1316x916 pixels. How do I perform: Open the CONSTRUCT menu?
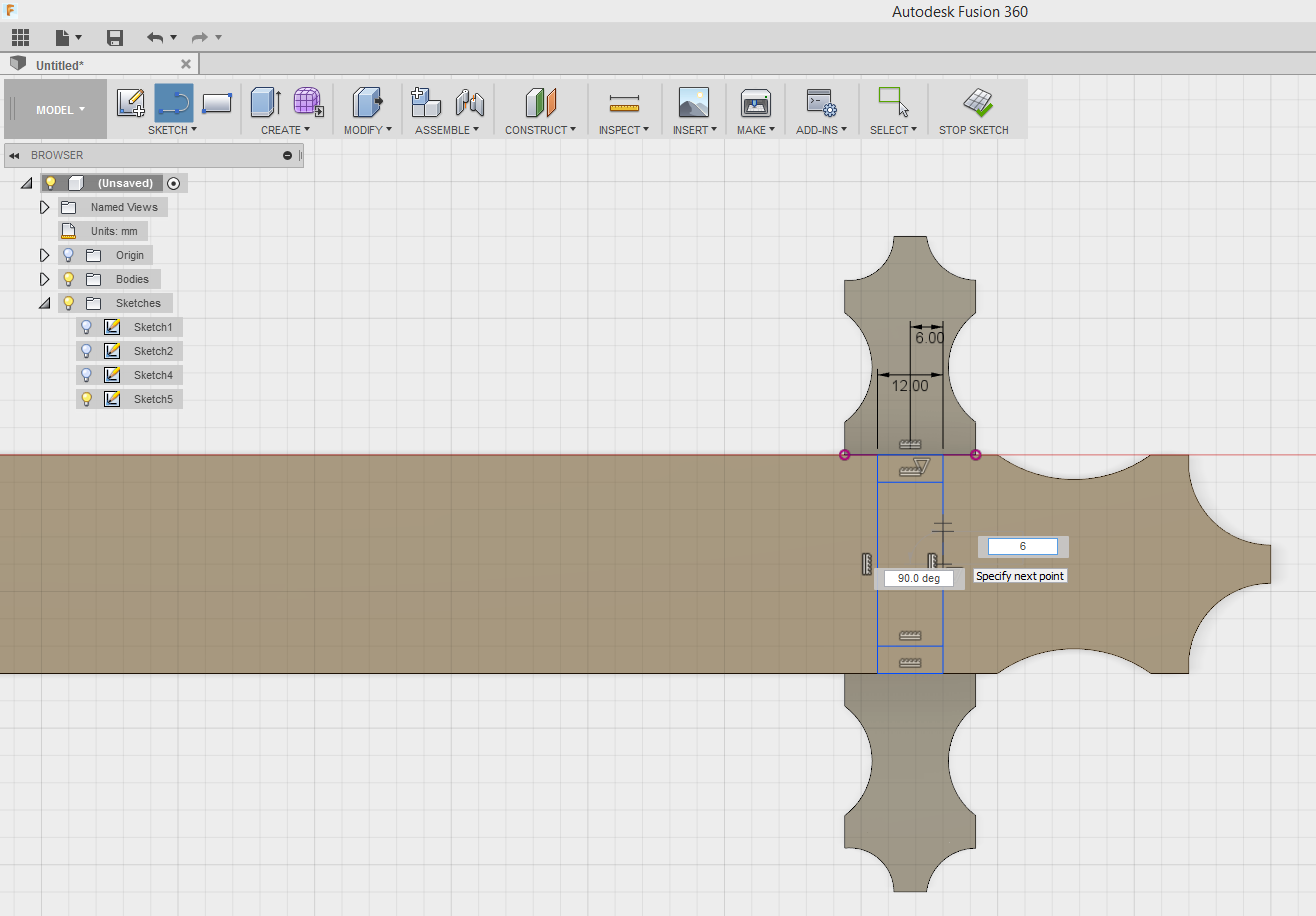click(x=540, y=130)
